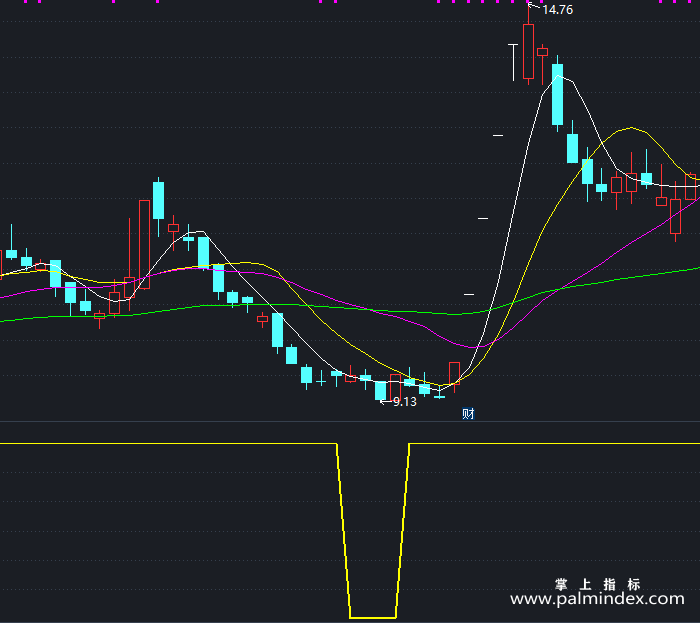
Task: Click the 14.76 high price label
Action: coord(557,10)
